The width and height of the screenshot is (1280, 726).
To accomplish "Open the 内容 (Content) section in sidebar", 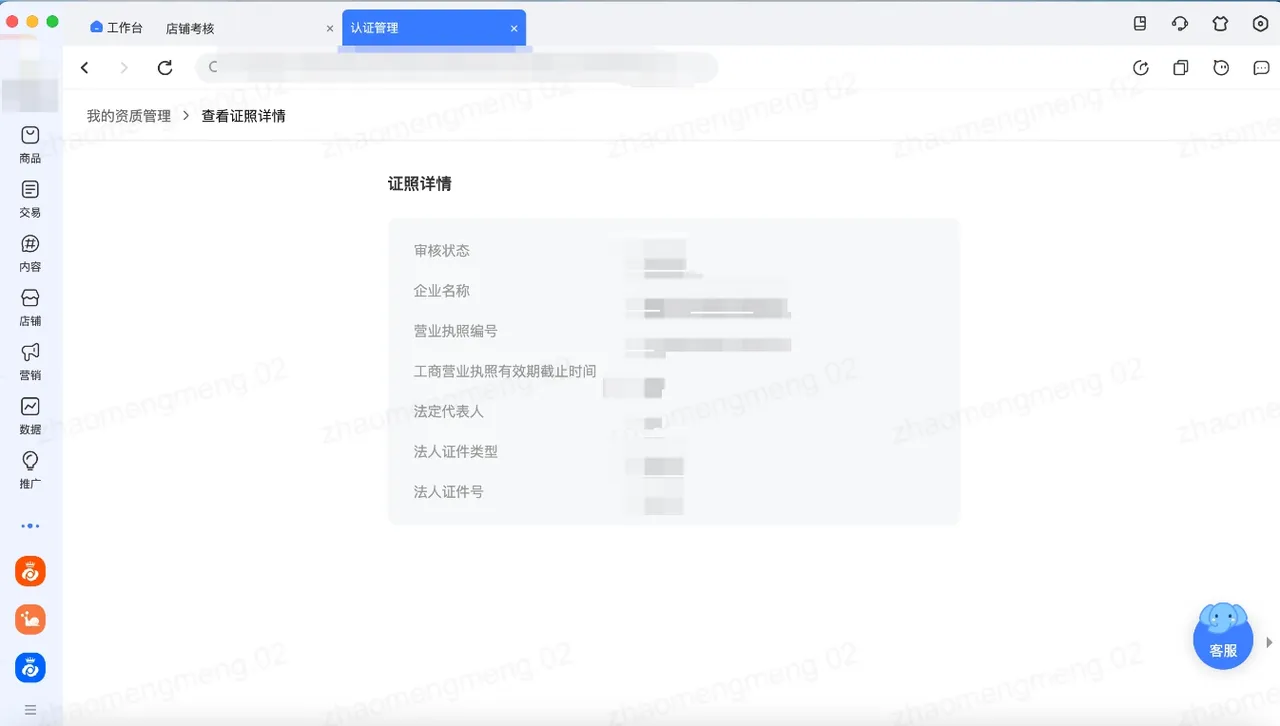I will click(x=30, y=252).
